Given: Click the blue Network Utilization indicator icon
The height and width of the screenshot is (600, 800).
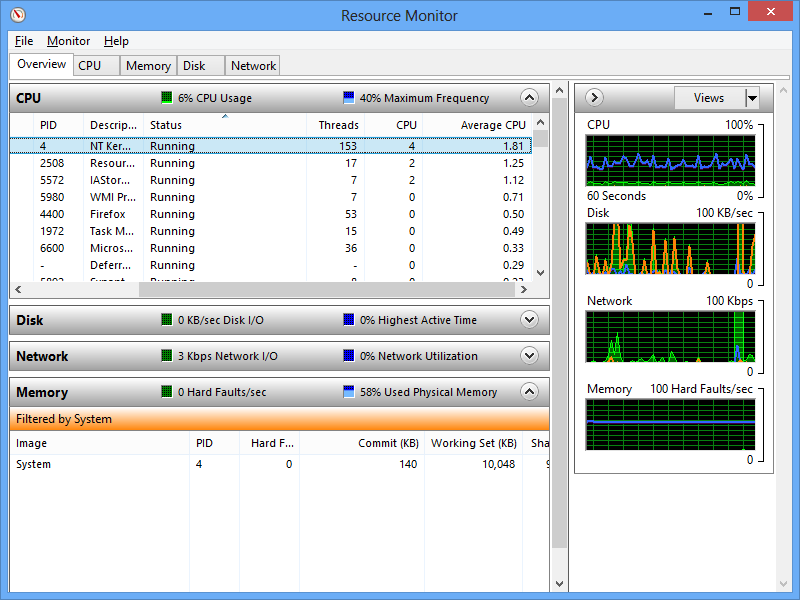Looking at the screenshot, I should [348, 356].
